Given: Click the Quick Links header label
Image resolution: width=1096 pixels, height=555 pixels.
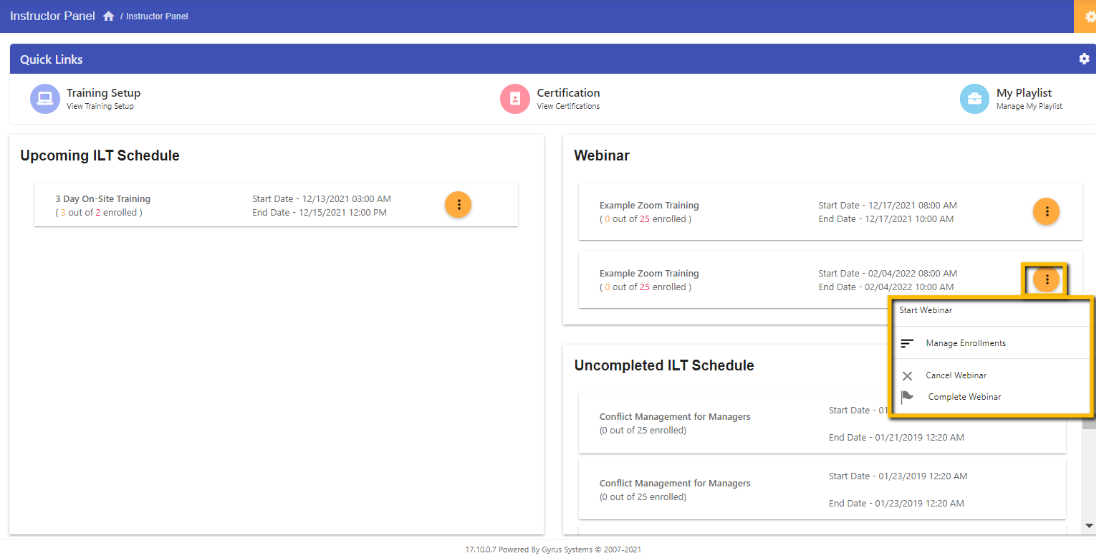Looking at the screenshot, I should [x=51, y=59].
